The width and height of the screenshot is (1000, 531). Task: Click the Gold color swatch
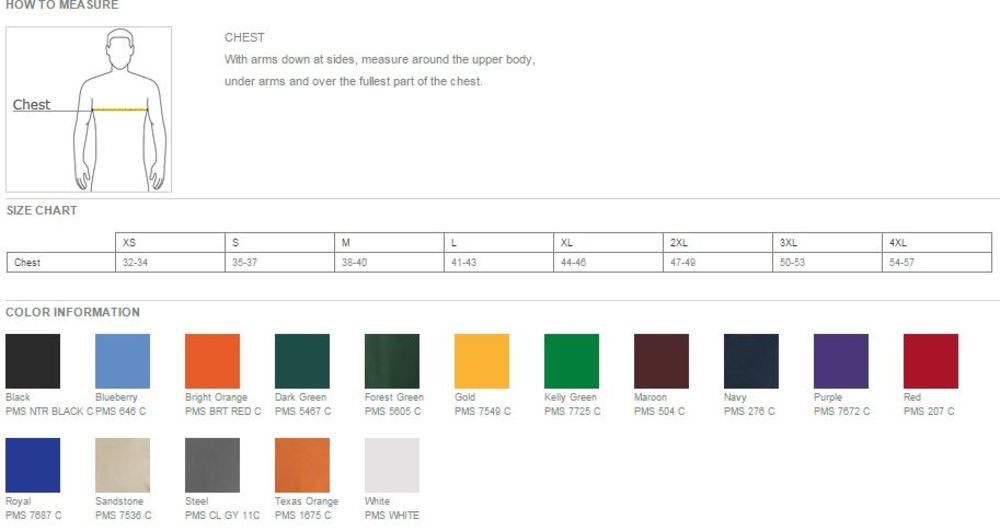[x=482, y=361]
